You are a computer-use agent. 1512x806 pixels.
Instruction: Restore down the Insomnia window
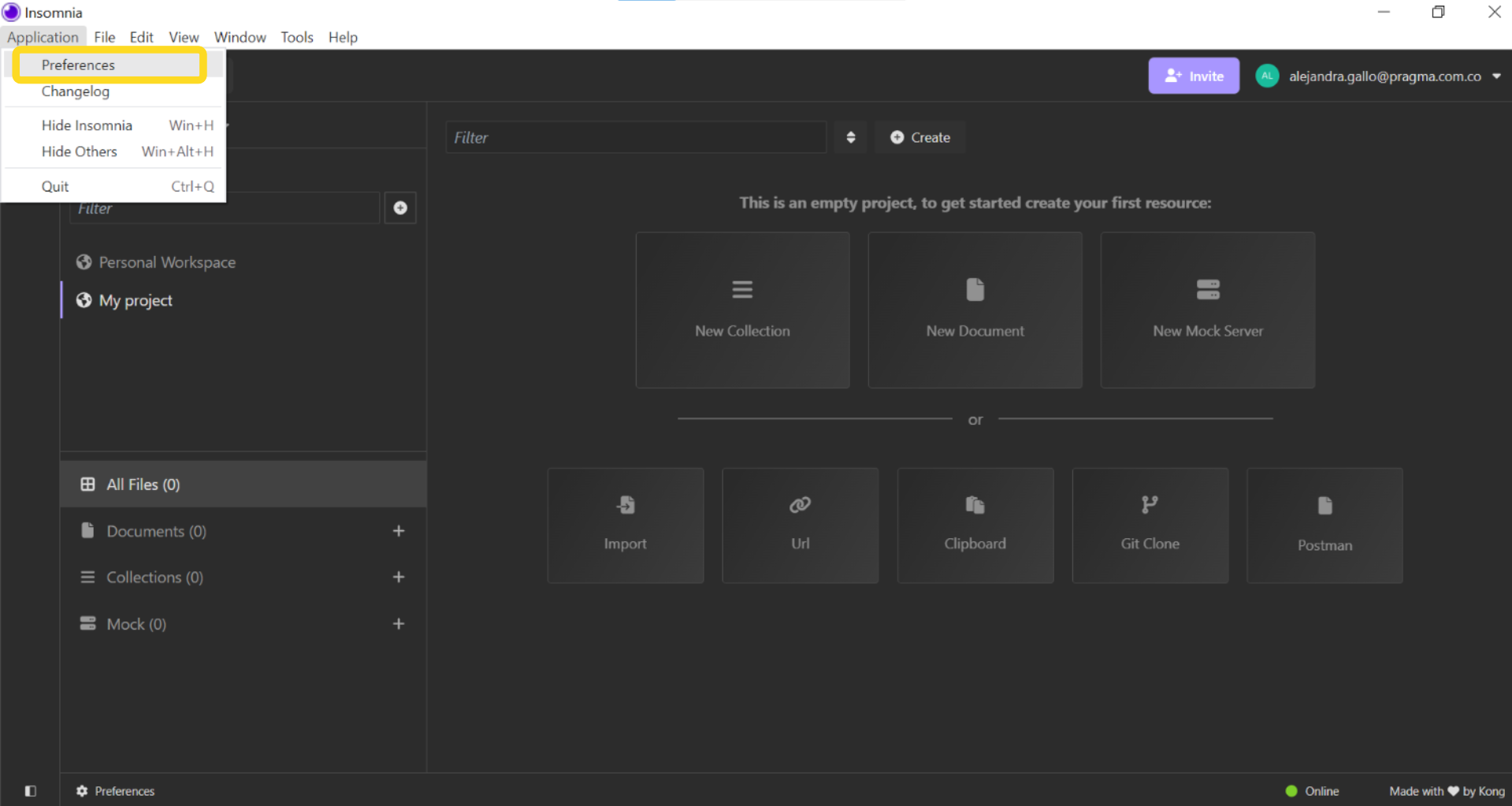(1438, 12)
